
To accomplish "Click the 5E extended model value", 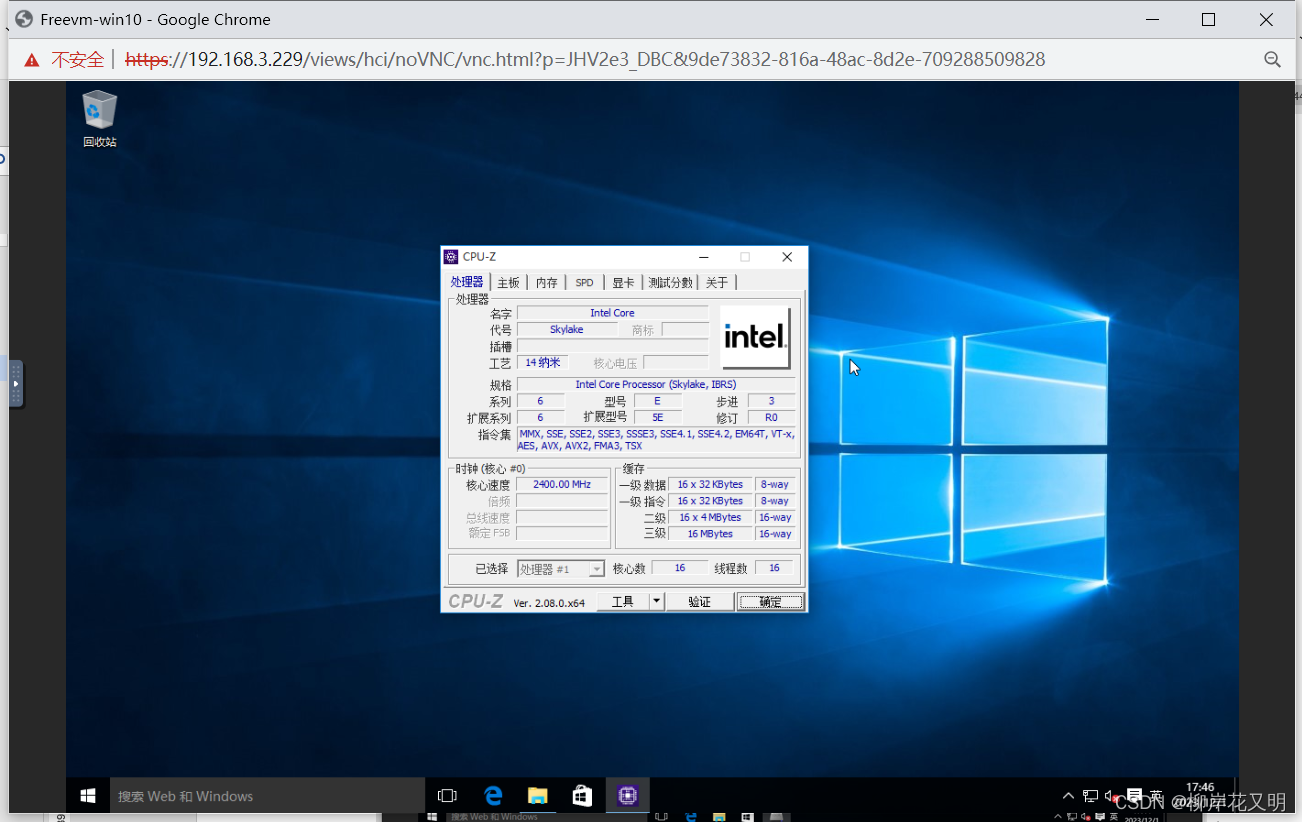I will [657, 417].
